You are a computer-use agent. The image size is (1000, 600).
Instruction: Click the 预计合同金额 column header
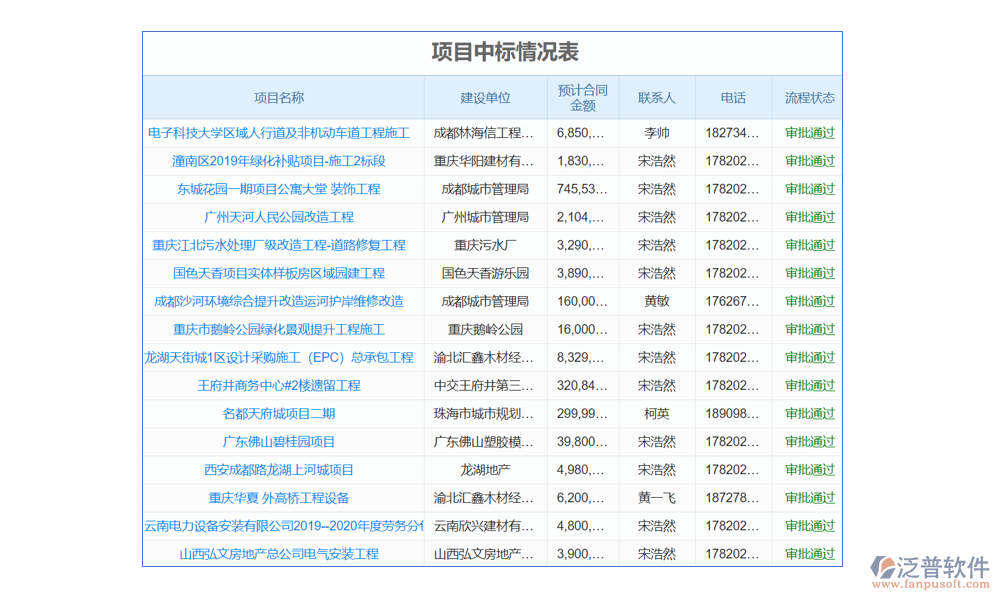[583, 98]
